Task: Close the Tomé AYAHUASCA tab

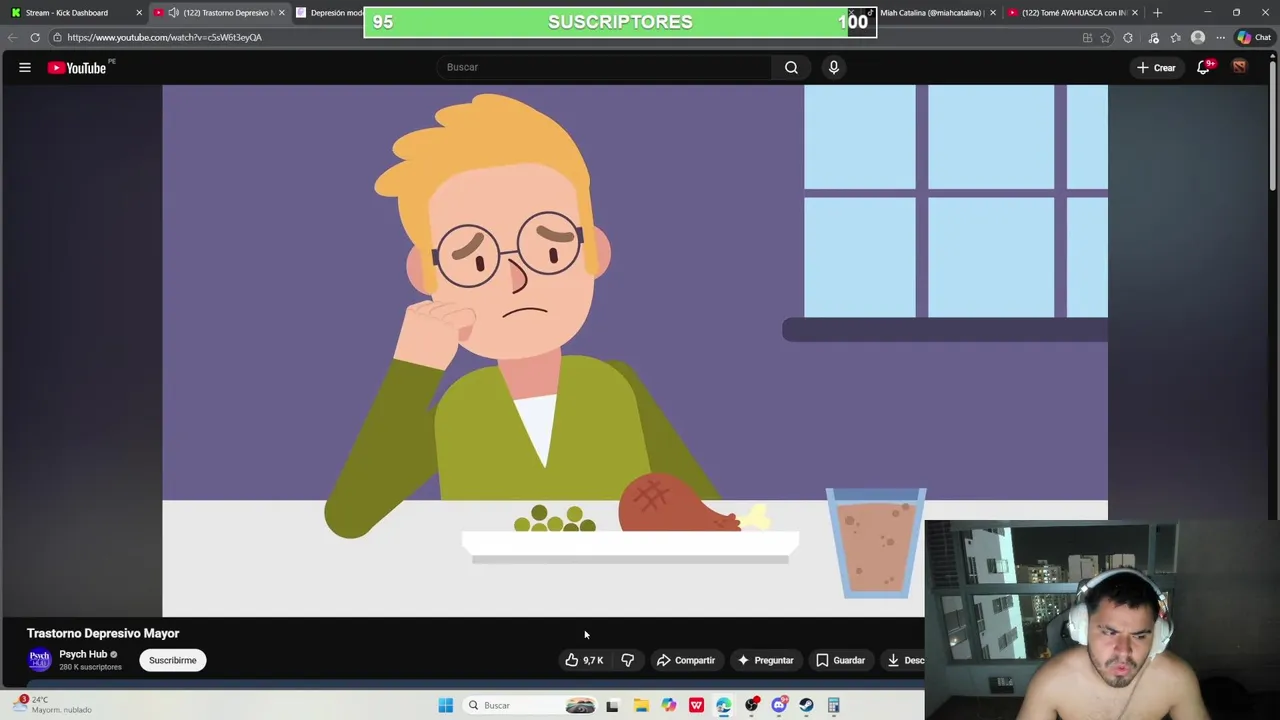Action: point(1135,12)
